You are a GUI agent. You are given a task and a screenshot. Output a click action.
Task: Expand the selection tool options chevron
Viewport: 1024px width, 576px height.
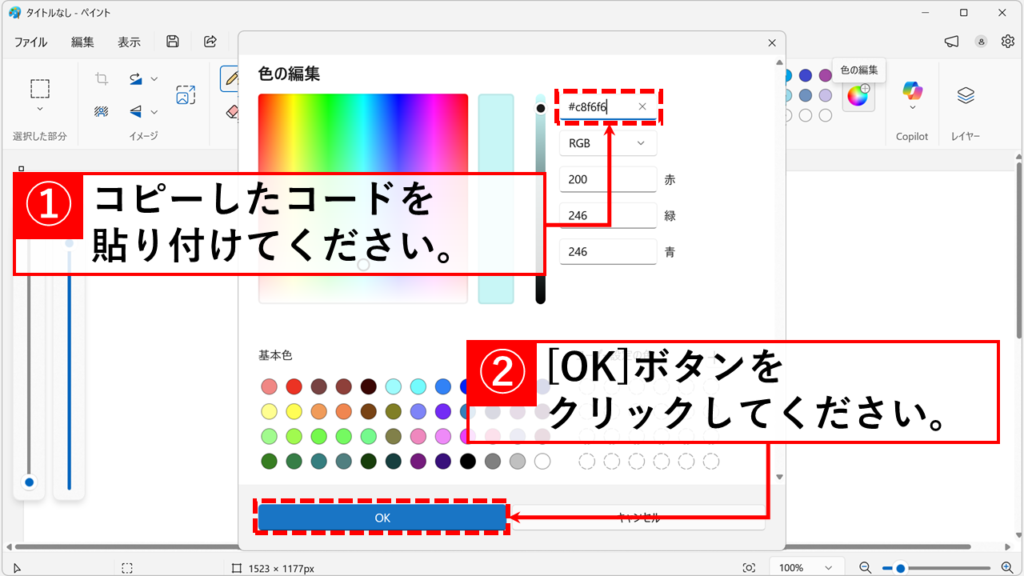40,106
